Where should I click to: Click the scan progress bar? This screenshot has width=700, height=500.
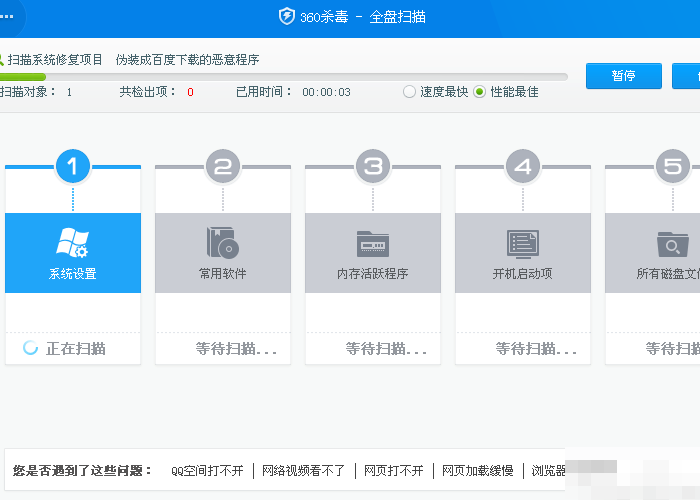click(x=284, y=77)
